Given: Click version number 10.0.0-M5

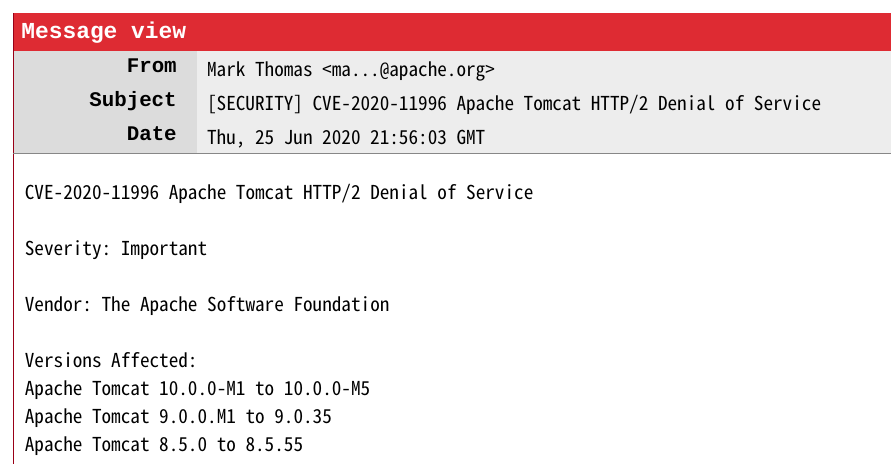Looking at the screenshot, I should [x=327, y=389].
